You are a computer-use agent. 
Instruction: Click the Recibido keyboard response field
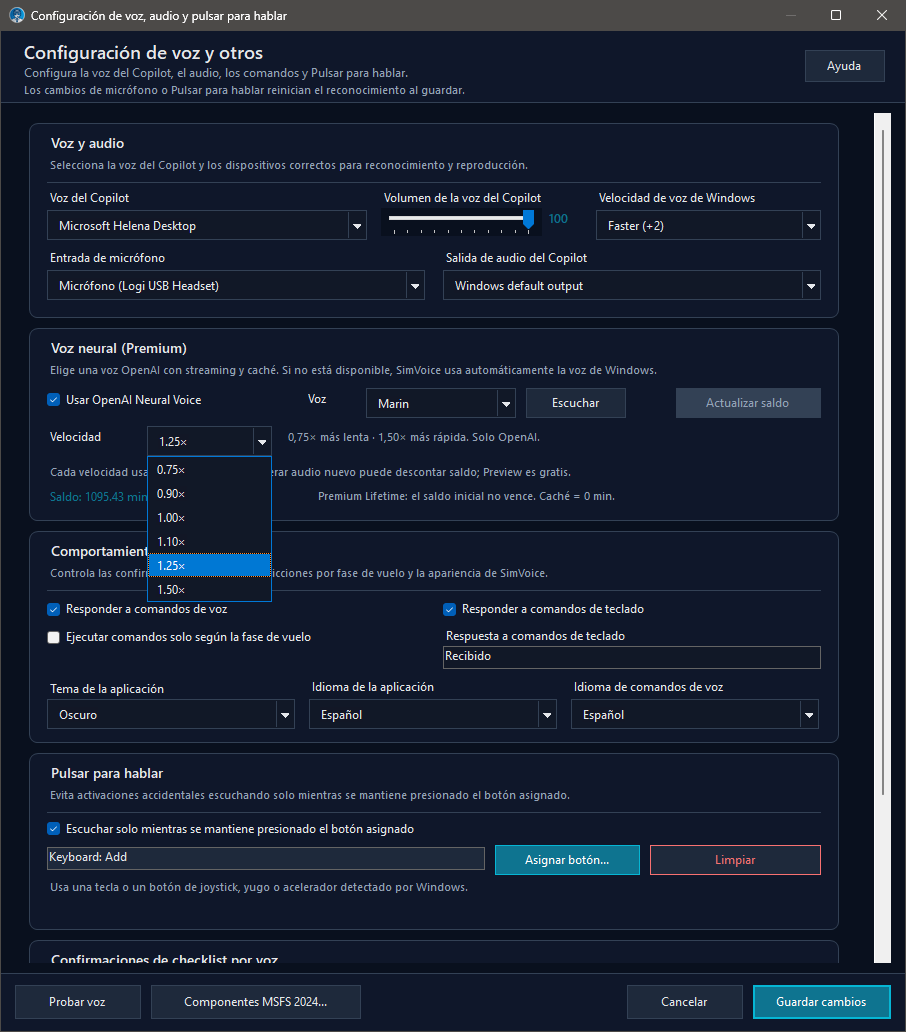[632, 657]
